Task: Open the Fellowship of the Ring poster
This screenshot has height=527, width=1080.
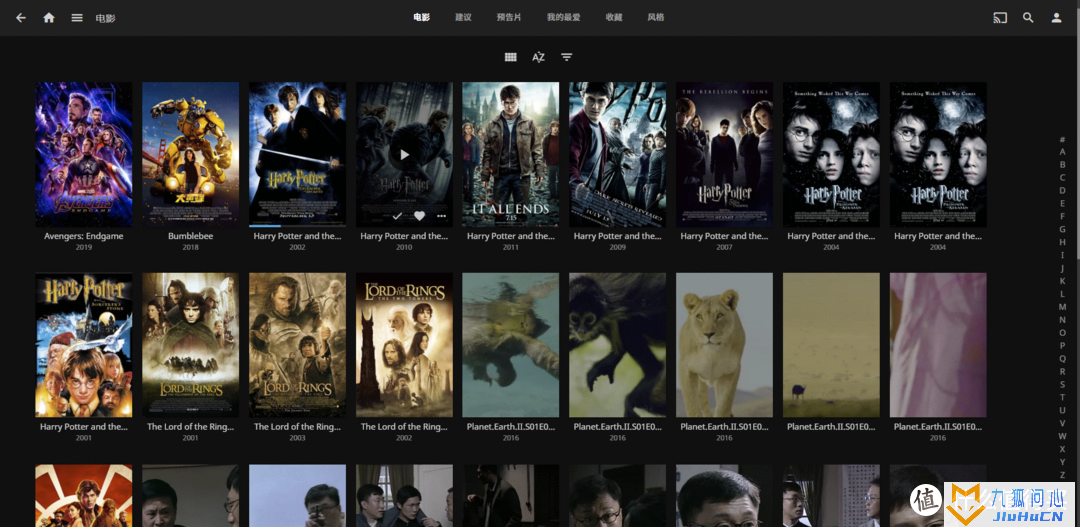Action: tap(191, 345)
